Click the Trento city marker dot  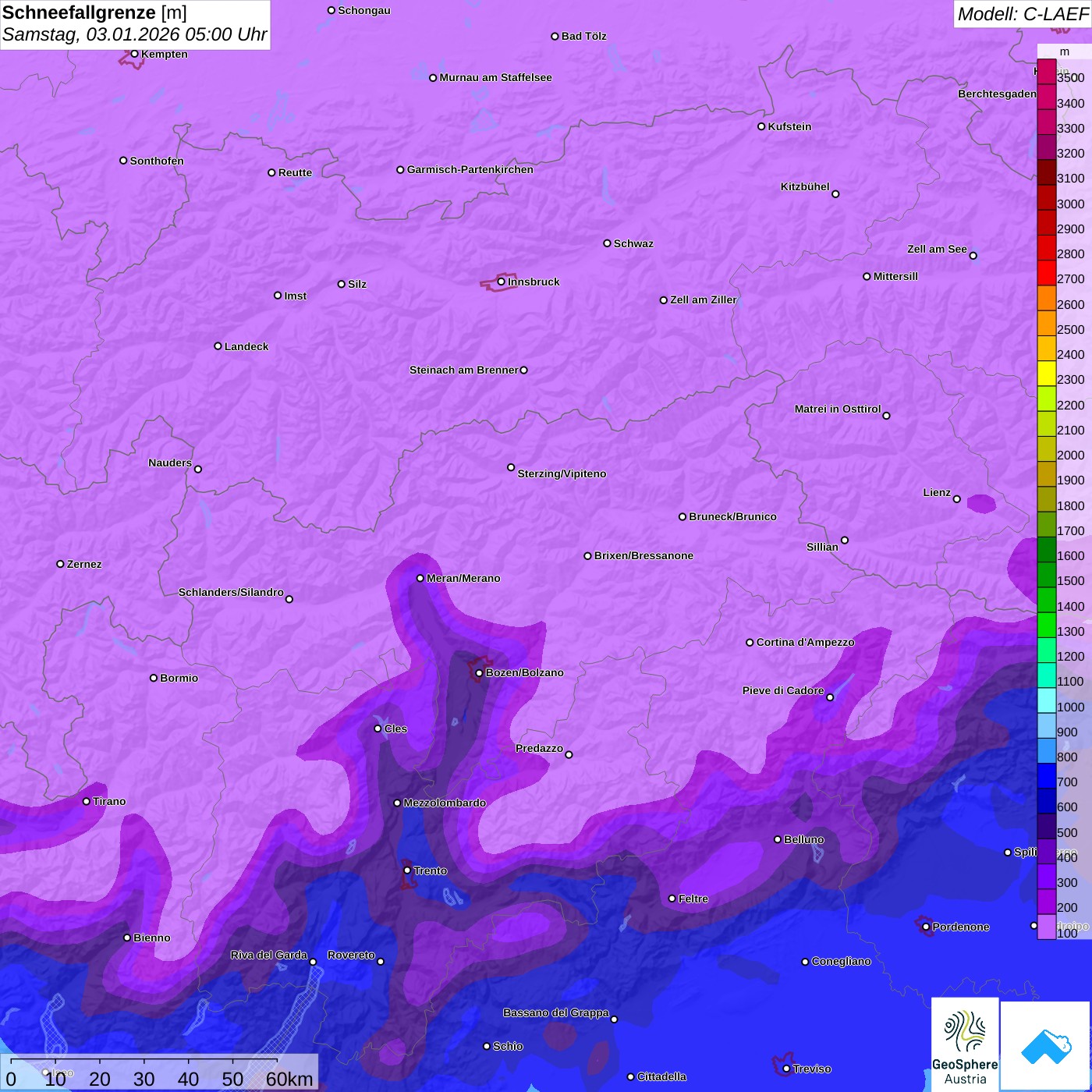pos(407,870)
